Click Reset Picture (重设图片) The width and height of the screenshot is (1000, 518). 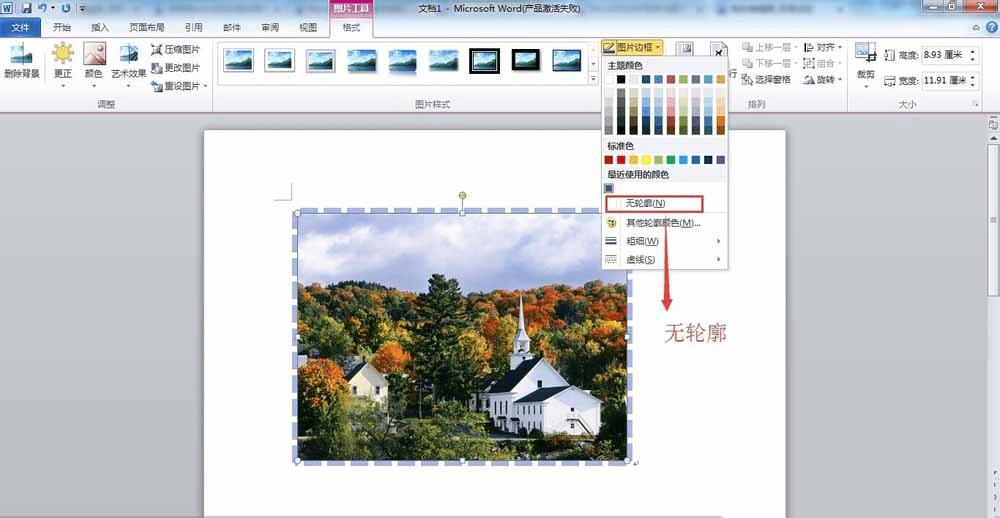[x=175, y=85]
